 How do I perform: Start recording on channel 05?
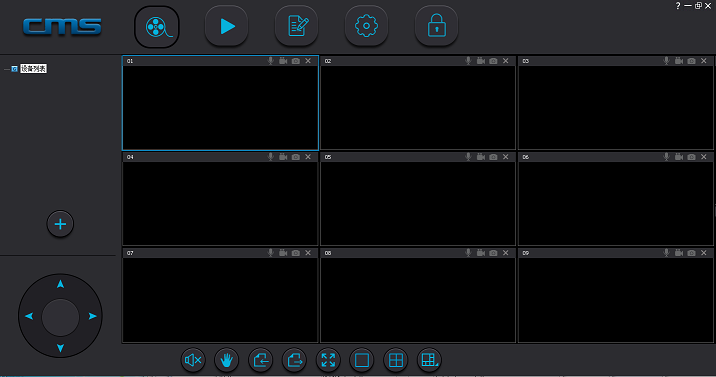[481, 157]
